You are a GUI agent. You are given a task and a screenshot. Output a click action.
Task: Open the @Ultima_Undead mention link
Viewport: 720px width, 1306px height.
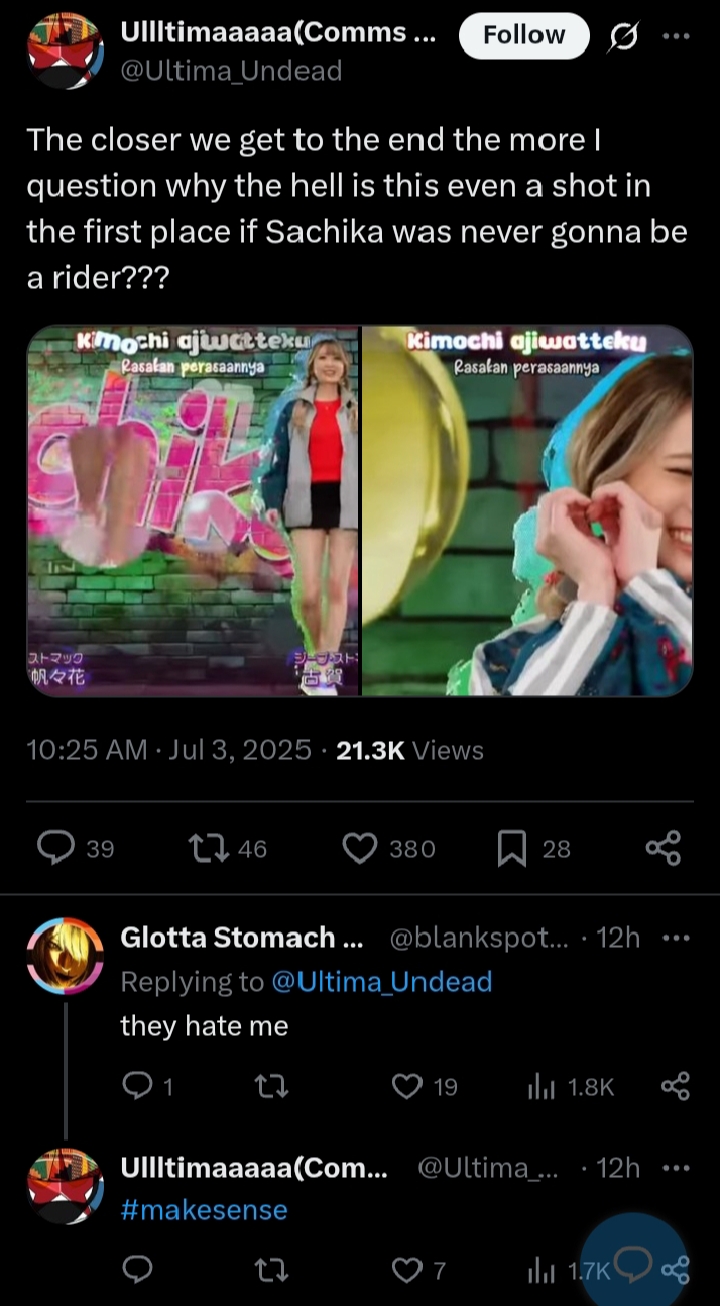tap(382, 982)
